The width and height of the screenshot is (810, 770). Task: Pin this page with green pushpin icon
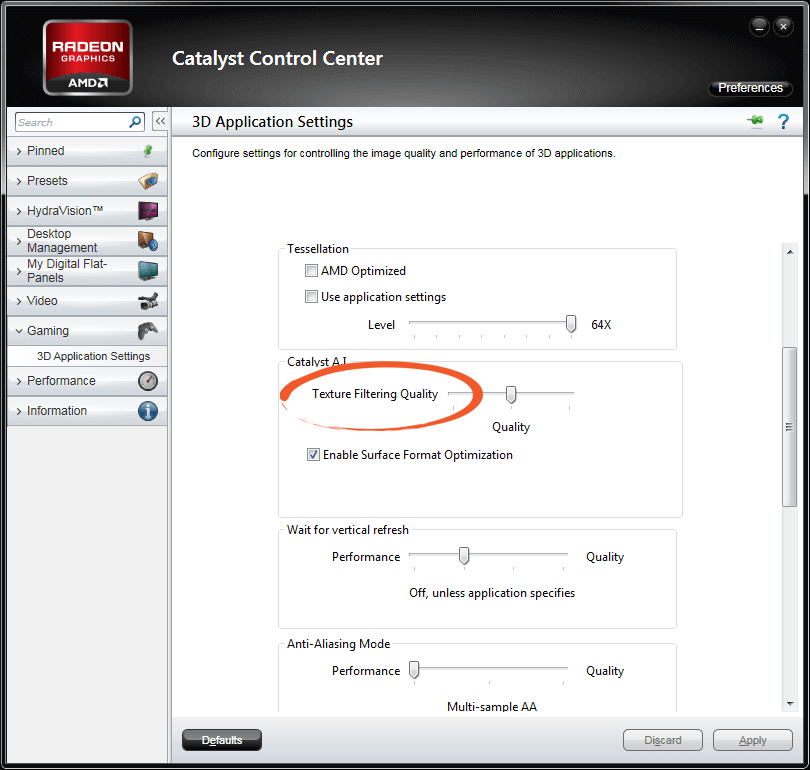point(755,121)
